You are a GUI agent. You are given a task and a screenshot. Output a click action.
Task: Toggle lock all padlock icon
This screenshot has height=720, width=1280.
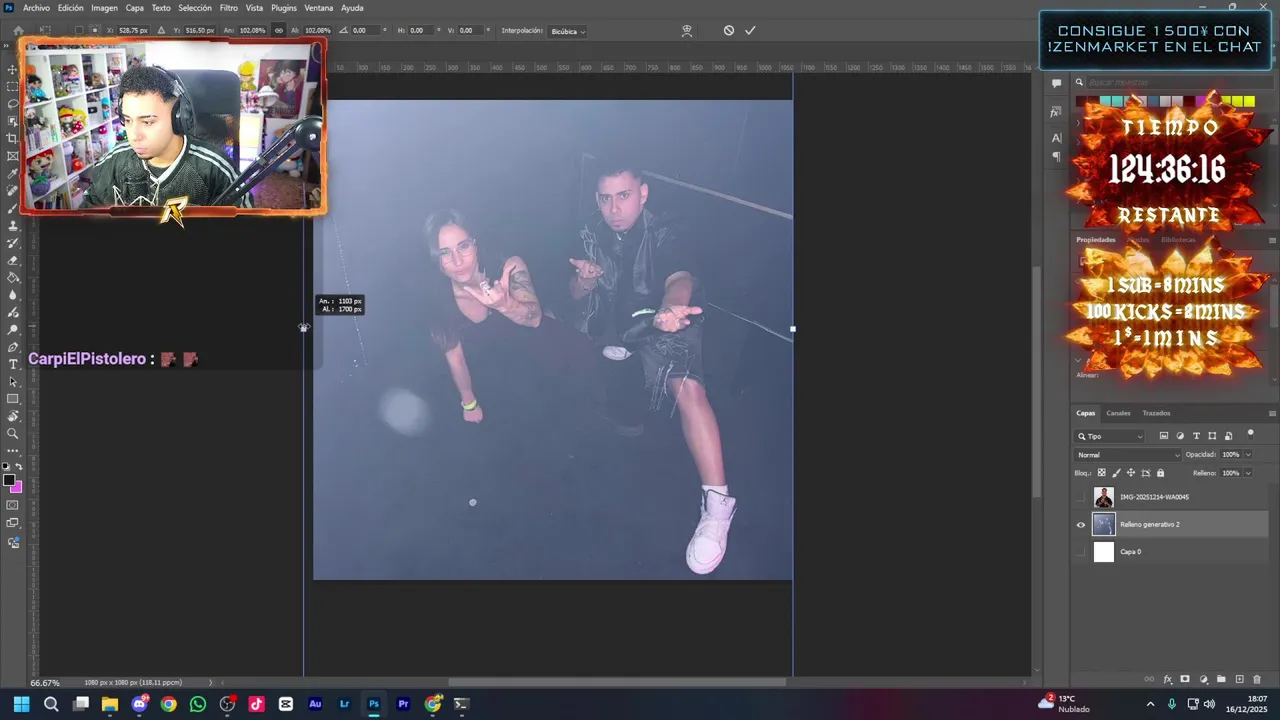(1160, 473)
